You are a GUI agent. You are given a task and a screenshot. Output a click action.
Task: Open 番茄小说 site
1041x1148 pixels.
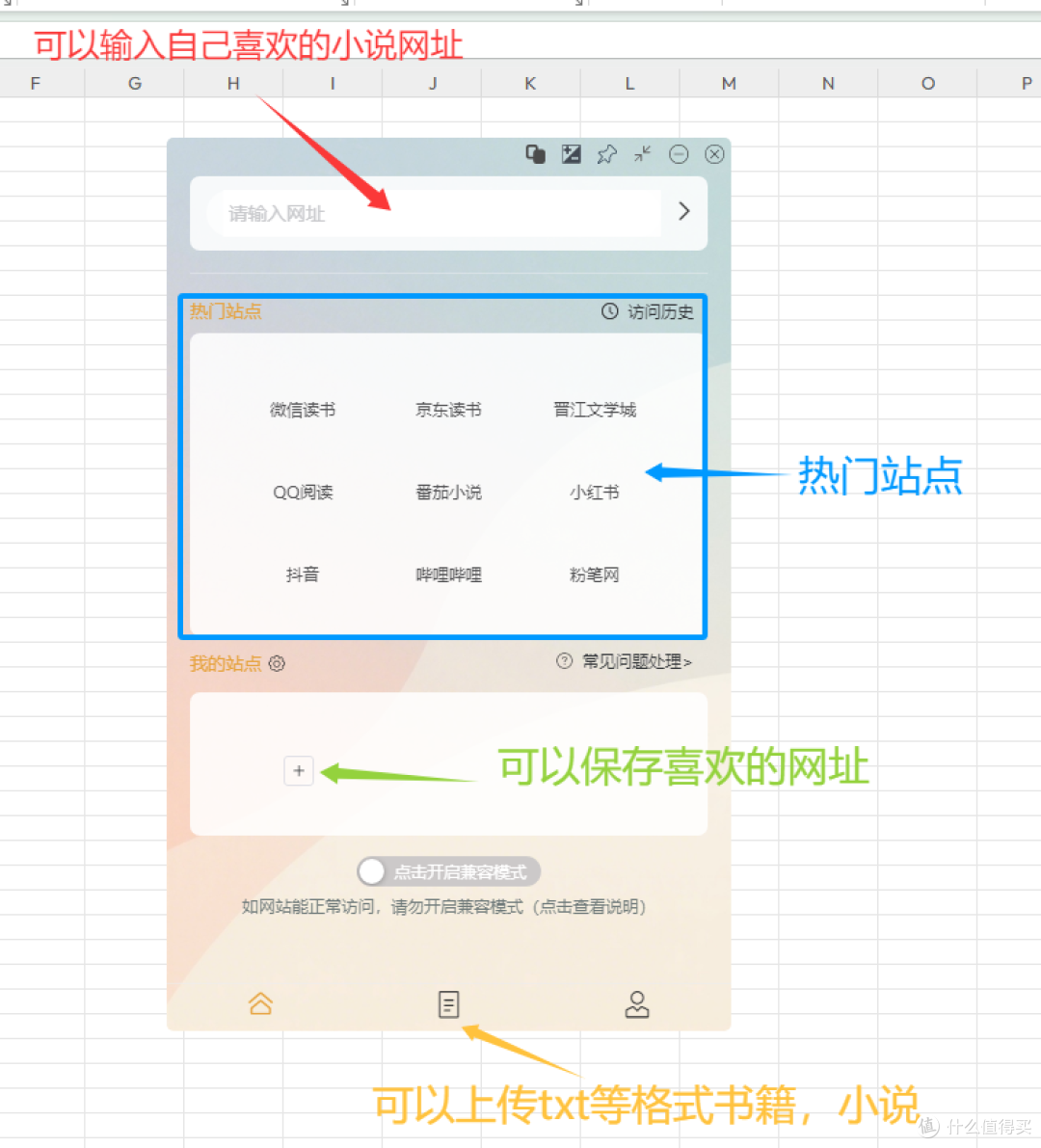click(449, 493)
